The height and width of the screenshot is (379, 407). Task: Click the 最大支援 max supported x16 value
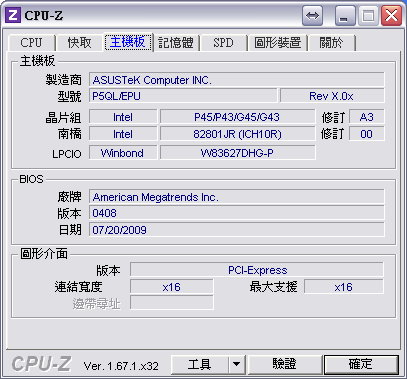344,287
